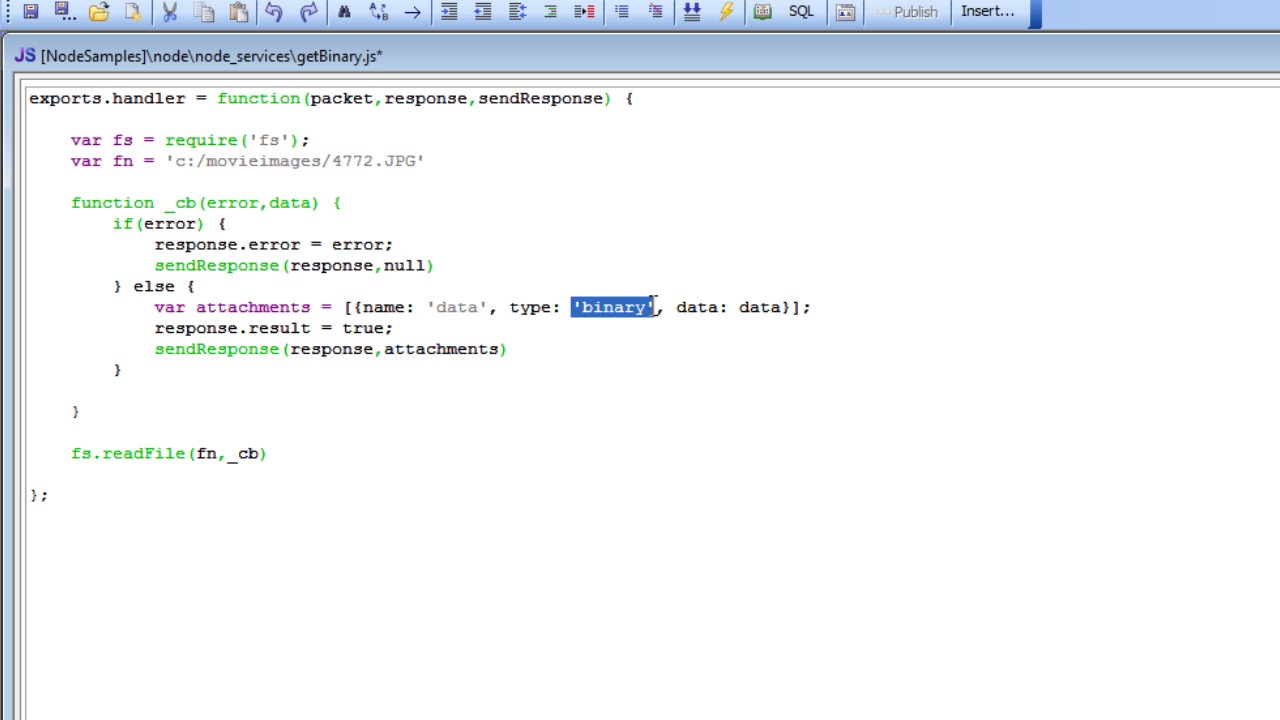Image resolution: width=1280 pixels, height=720 pixels.
Task: Click the lightning bolt run icon
Action: (x=726, y=12)
